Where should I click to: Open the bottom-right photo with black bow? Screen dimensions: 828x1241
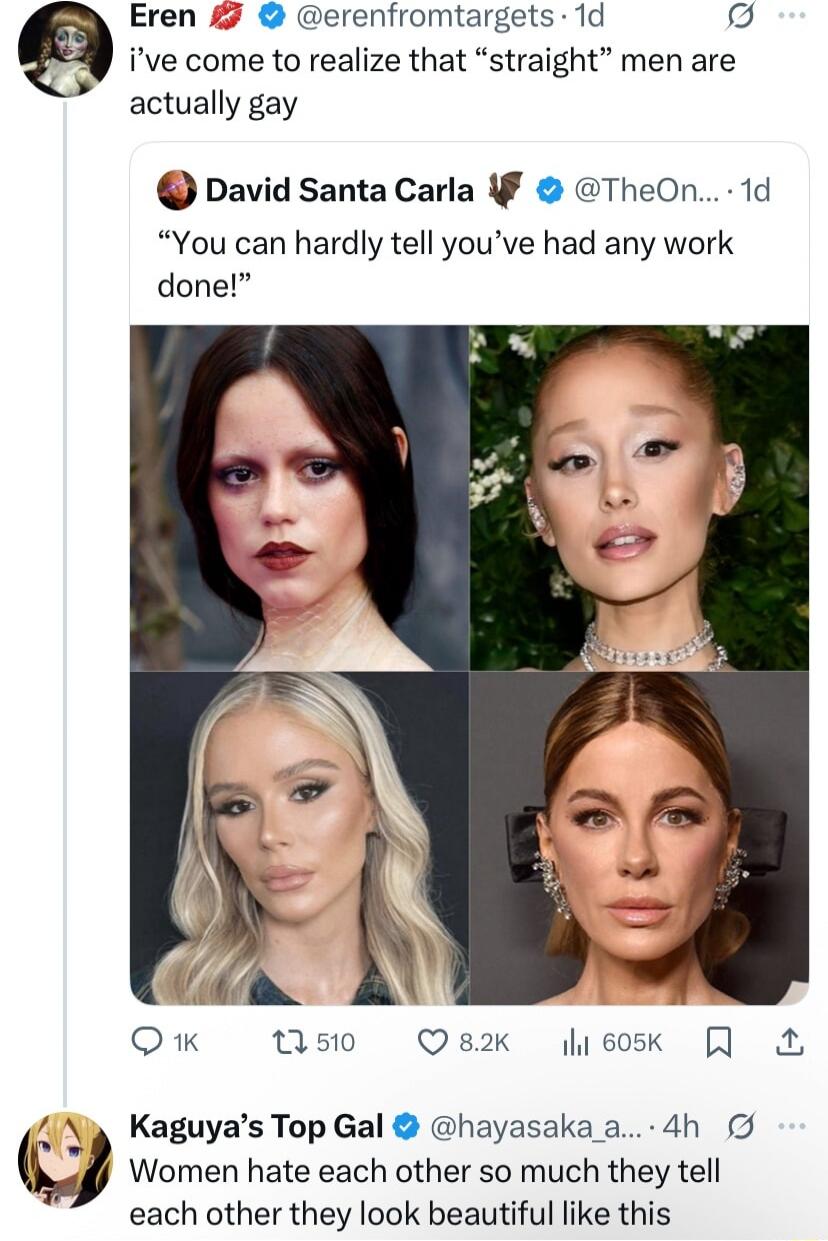point(640,838)
